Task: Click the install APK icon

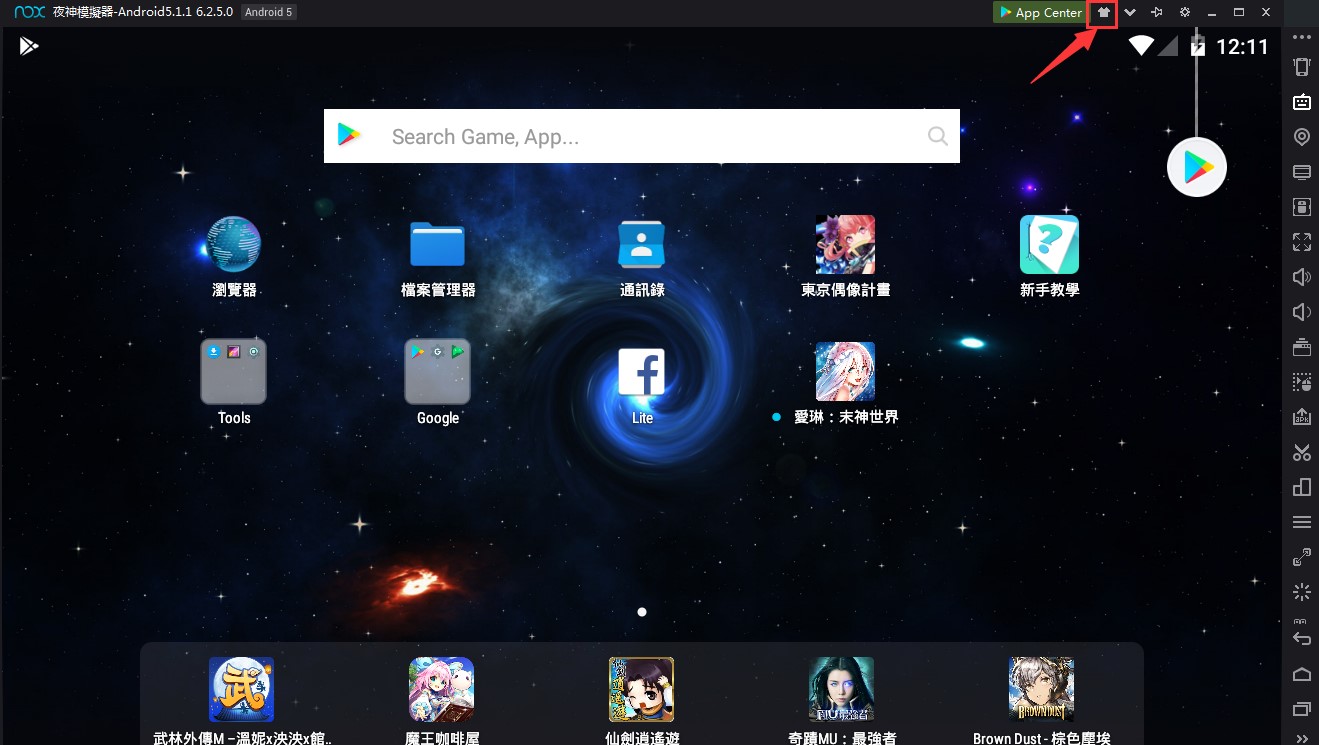Action: coord(1302,417)
